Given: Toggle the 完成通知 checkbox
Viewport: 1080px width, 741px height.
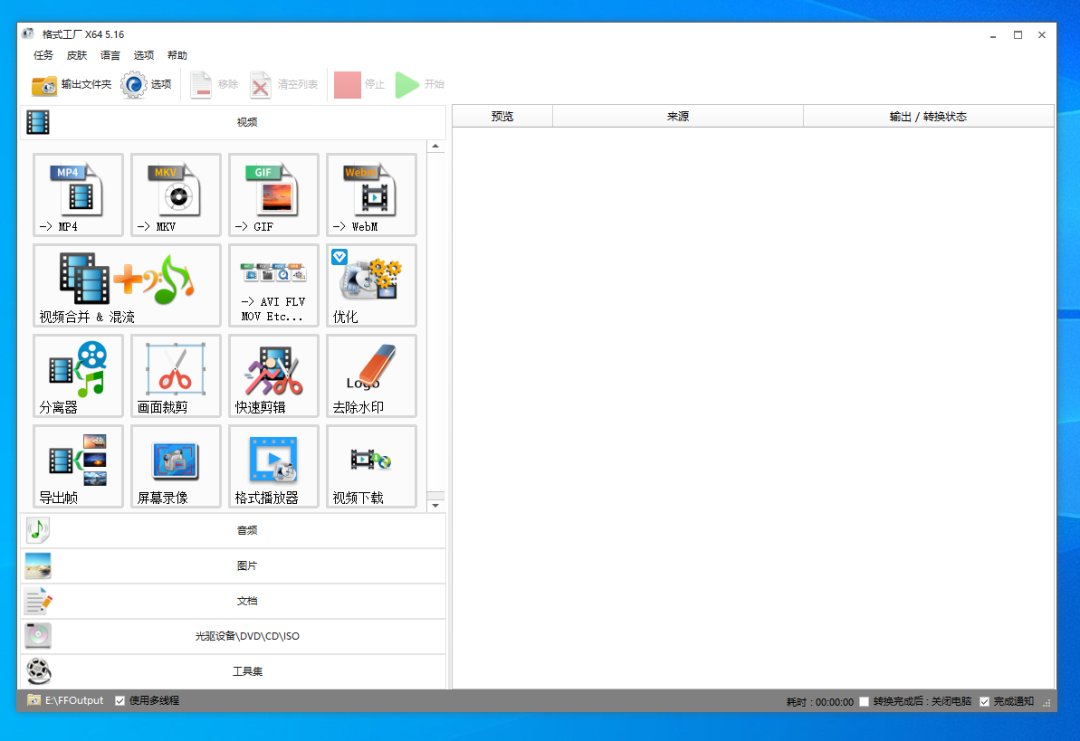Looking at the screenshot, I should (984, 701).
